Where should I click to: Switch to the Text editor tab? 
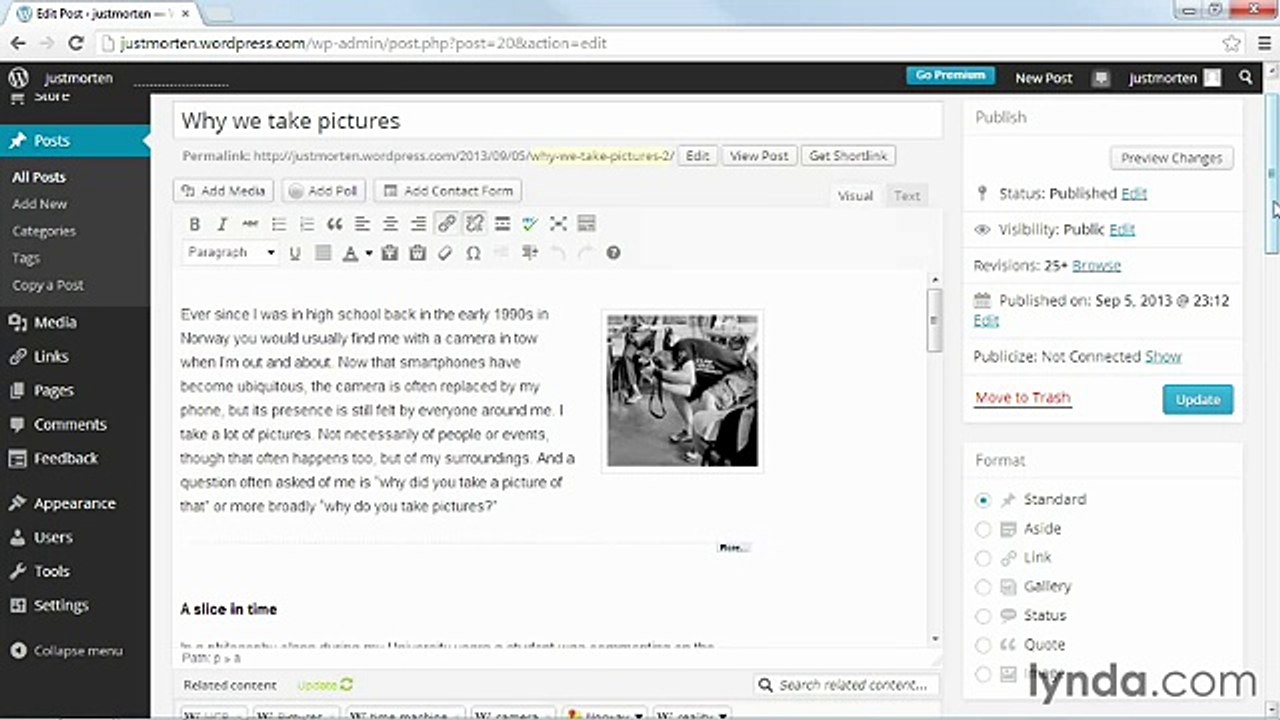click(907, 196)
